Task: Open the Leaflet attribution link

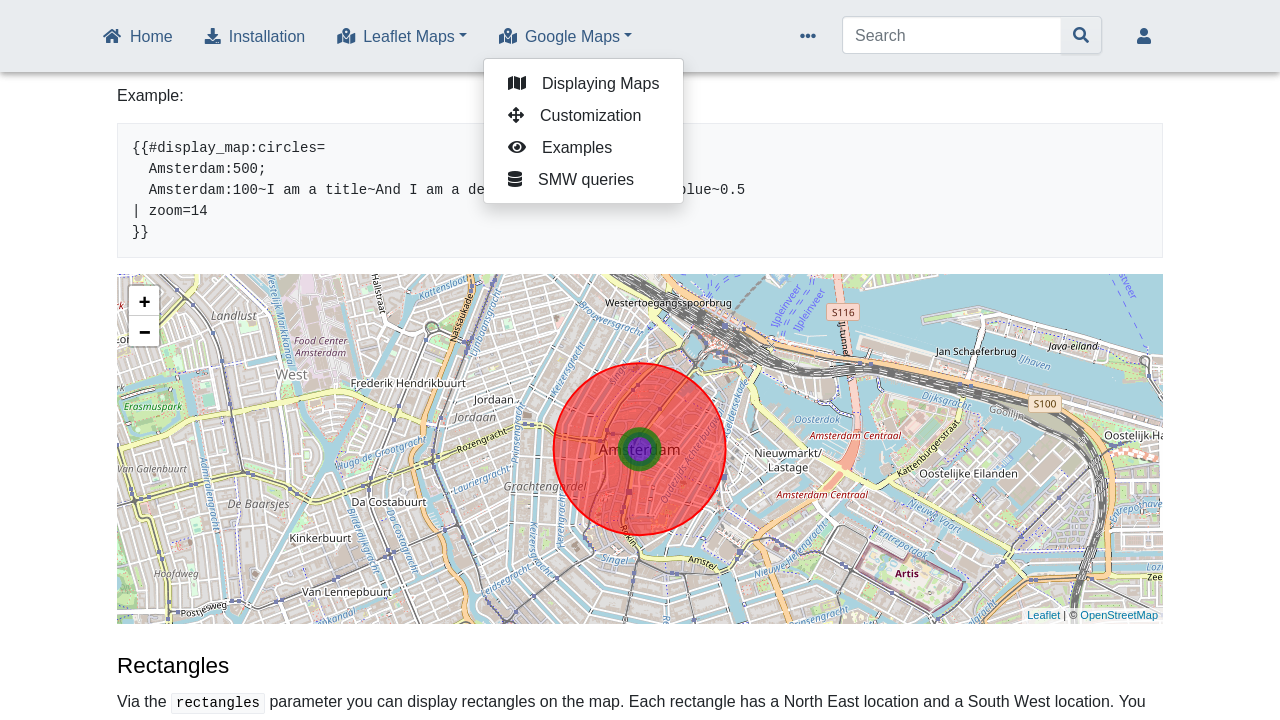Action: pyautogui.click(x=1043, y=615)
